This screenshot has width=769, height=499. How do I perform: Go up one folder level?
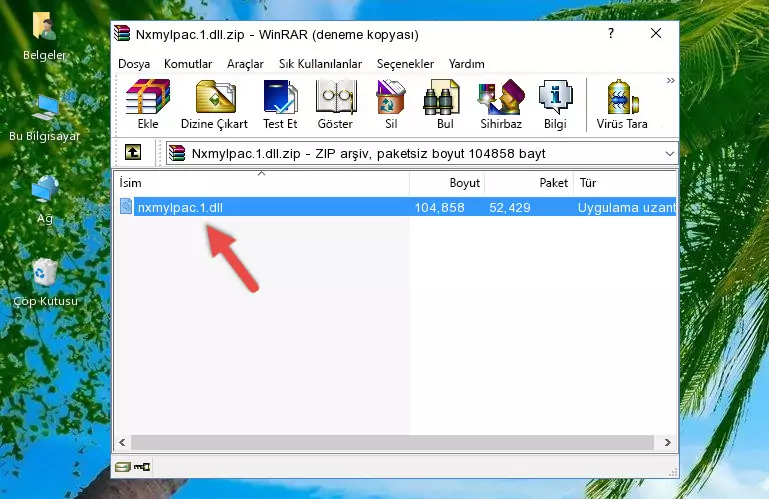click(133, 153)
